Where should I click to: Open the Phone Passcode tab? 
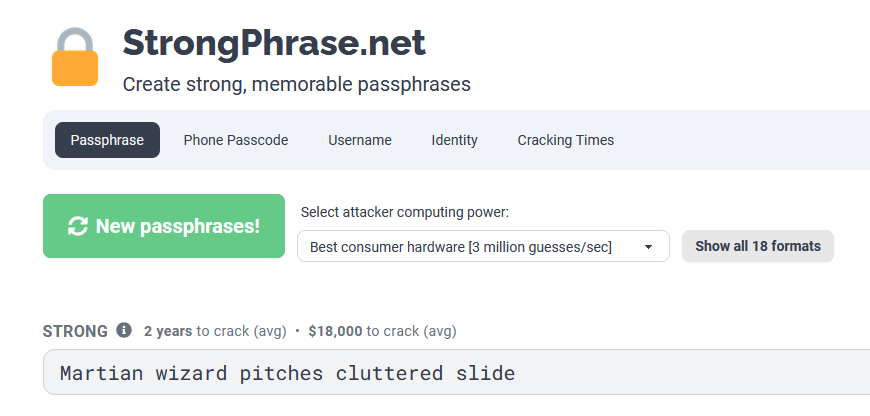tap(236, 140)
